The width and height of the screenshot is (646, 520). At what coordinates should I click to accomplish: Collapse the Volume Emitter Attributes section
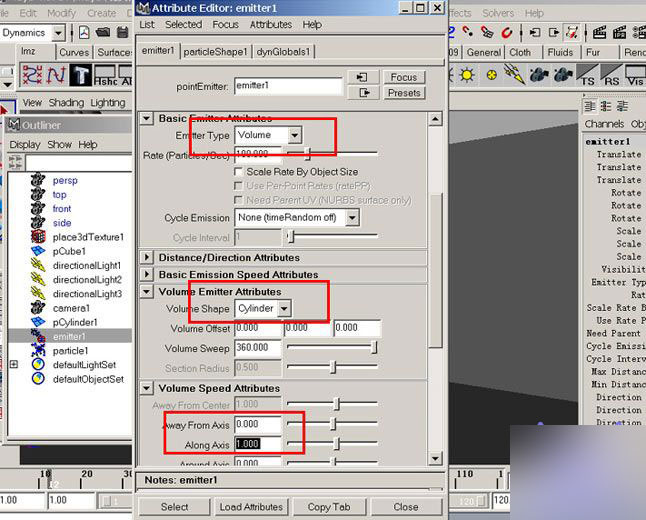click(146, 292)
